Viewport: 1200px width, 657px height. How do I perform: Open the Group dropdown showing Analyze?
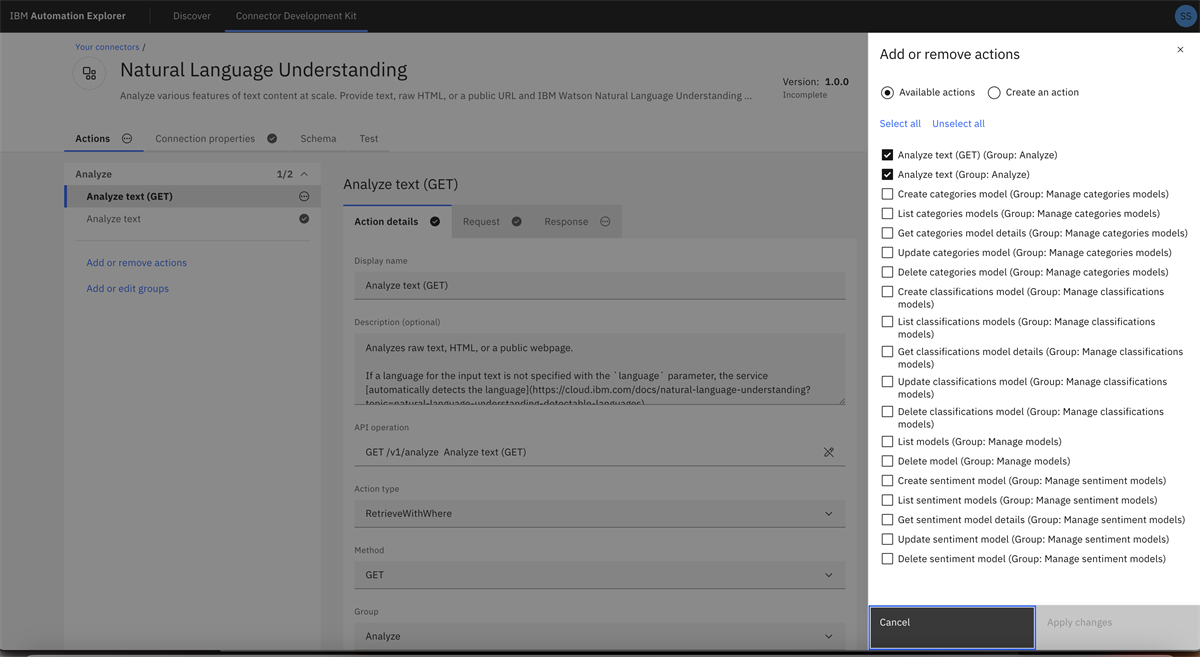[599, 636]
